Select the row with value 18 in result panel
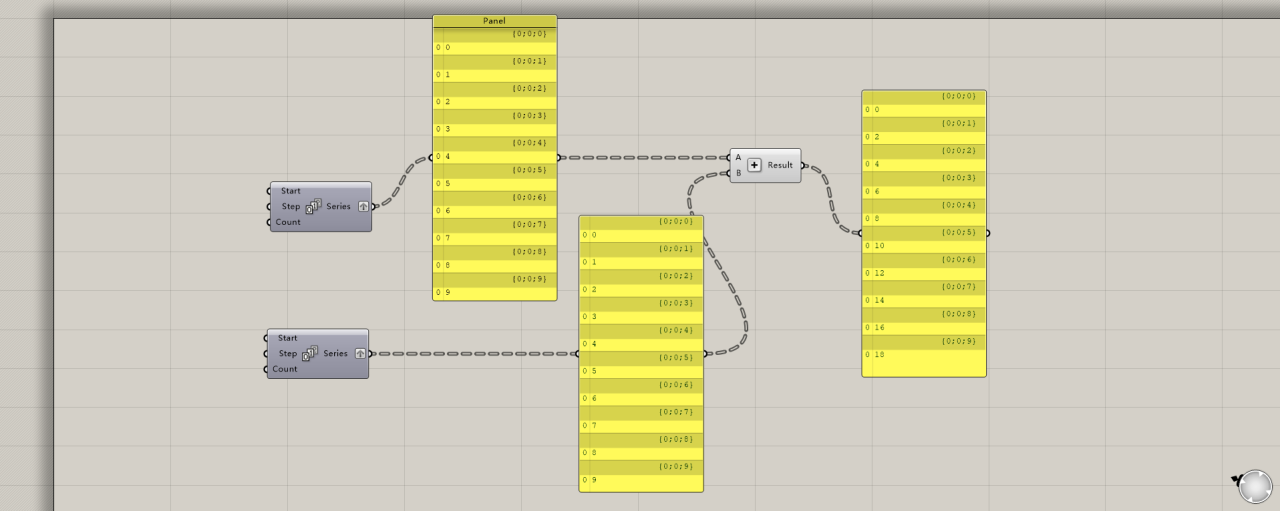Screen dimensions: 1280x511 [x=924, y=355]
